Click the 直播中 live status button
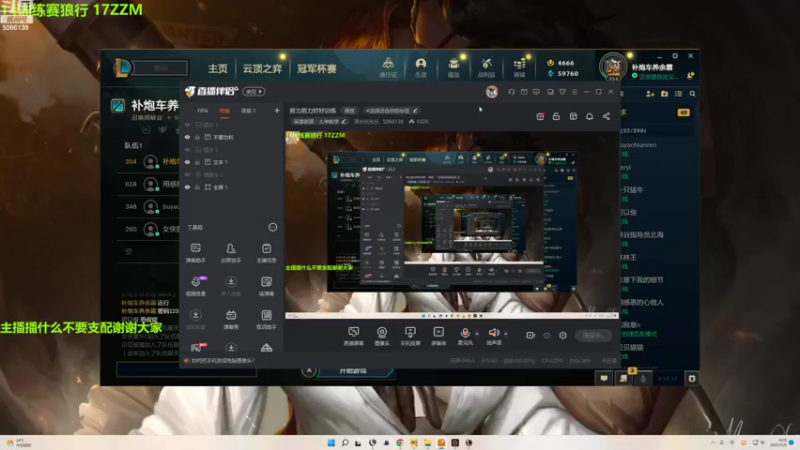The height and width of the screenshot is (450, 800). (593, 335)
